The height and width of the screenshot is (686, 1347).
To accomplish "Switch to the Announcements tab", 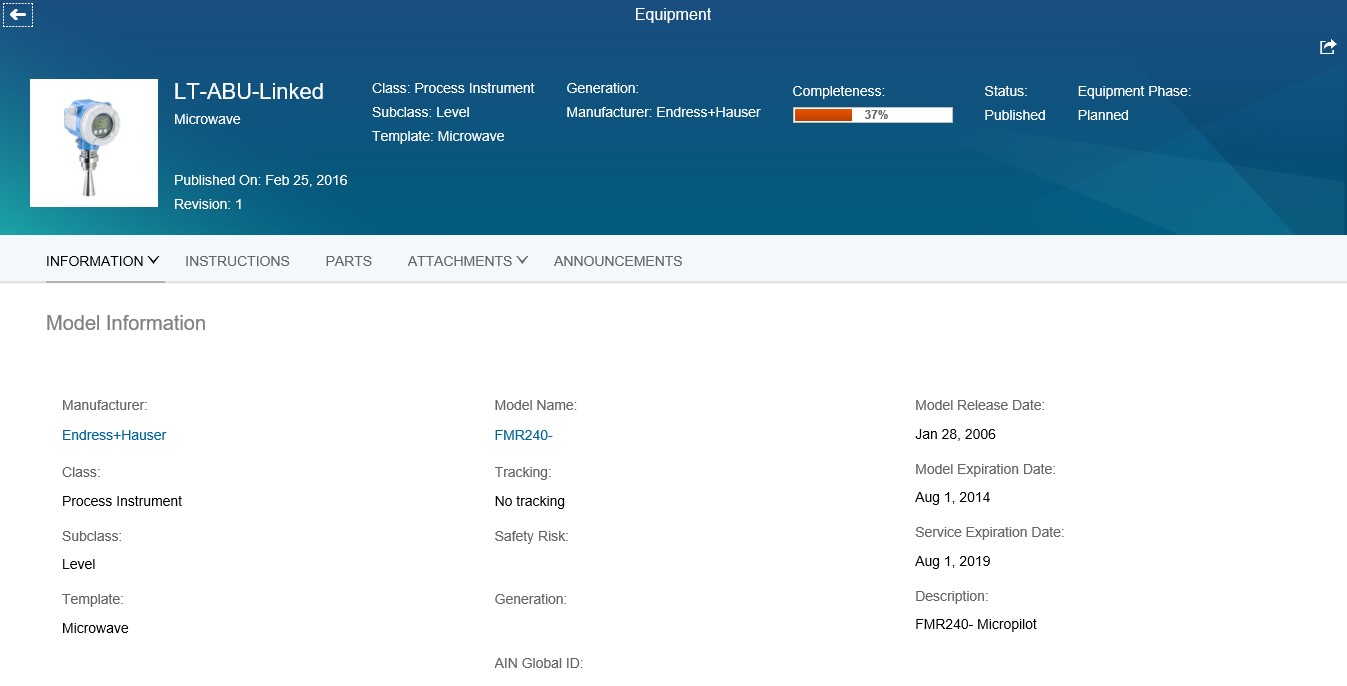I will coord(618,261).
